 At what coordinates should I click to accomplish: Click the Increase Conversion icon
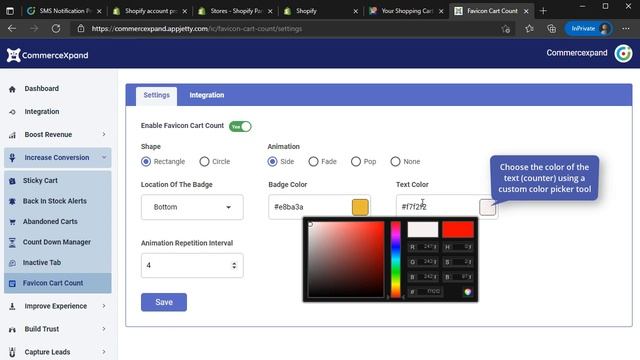[12, 158]
